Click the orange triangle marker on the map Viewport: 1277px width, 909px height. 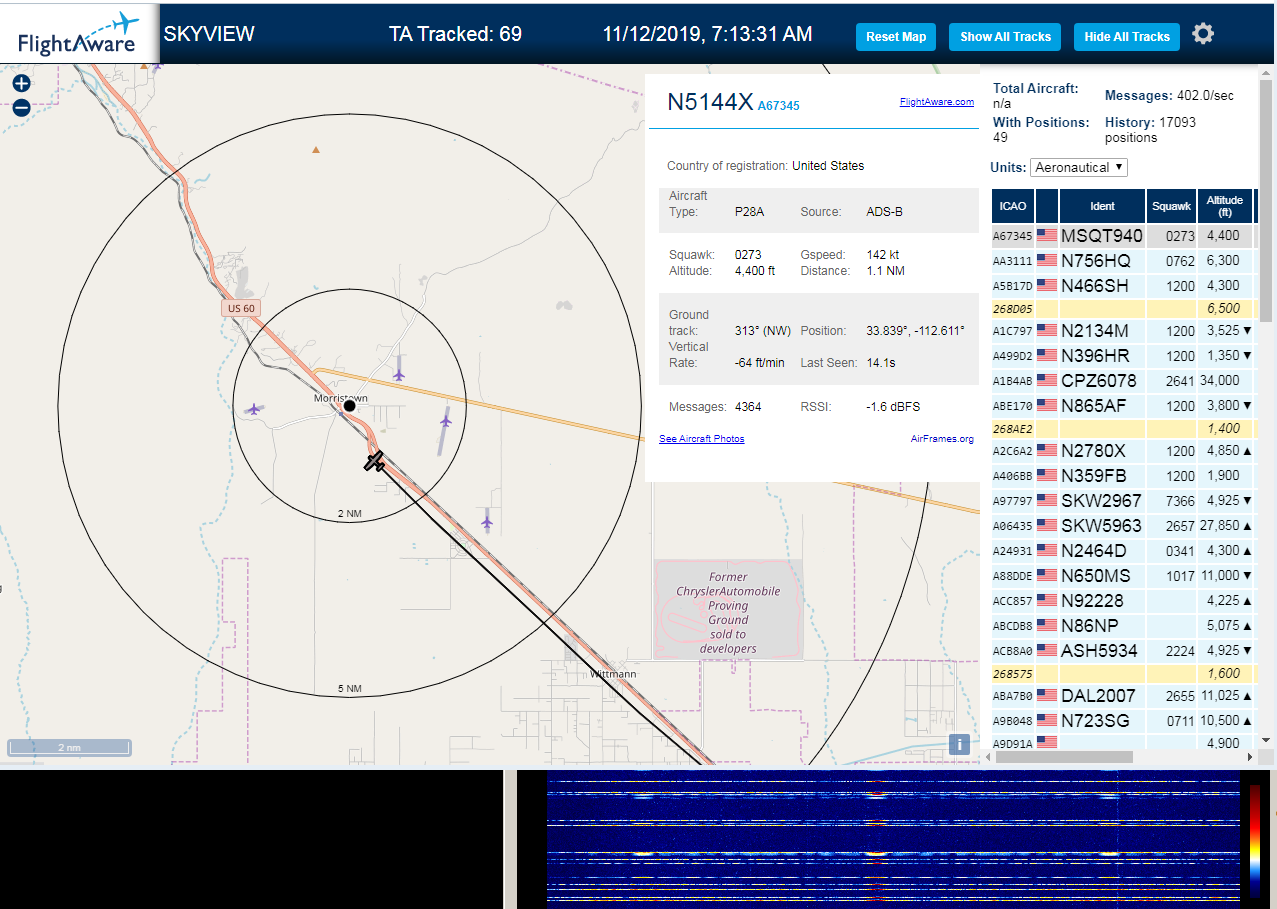(x=316, y=150)
